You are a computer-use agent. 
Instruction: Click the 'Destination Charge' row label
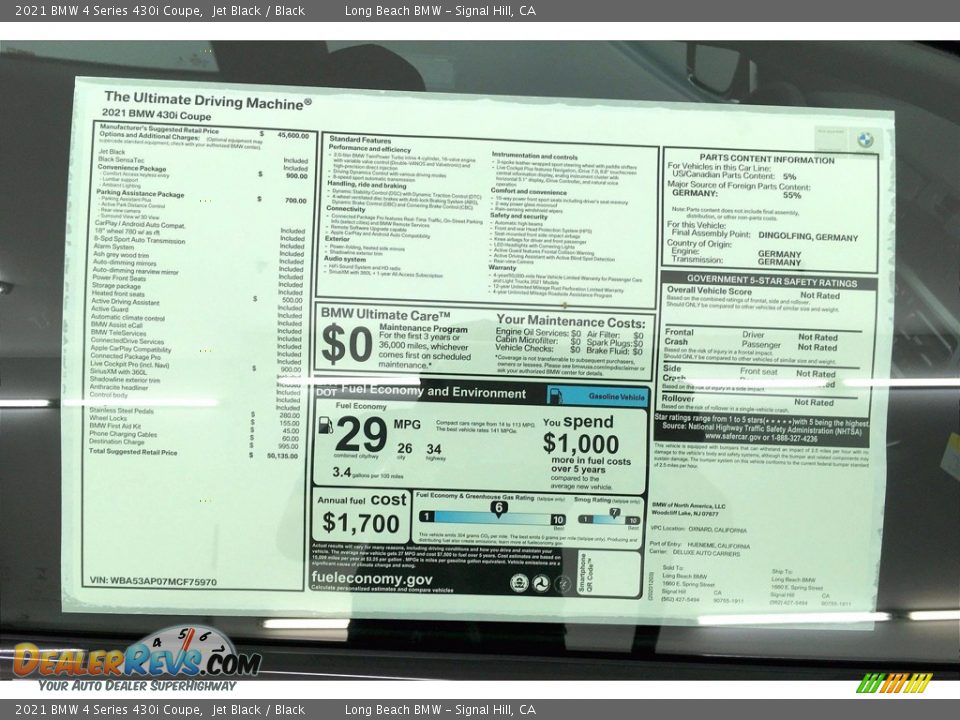(x=116, y=441)
